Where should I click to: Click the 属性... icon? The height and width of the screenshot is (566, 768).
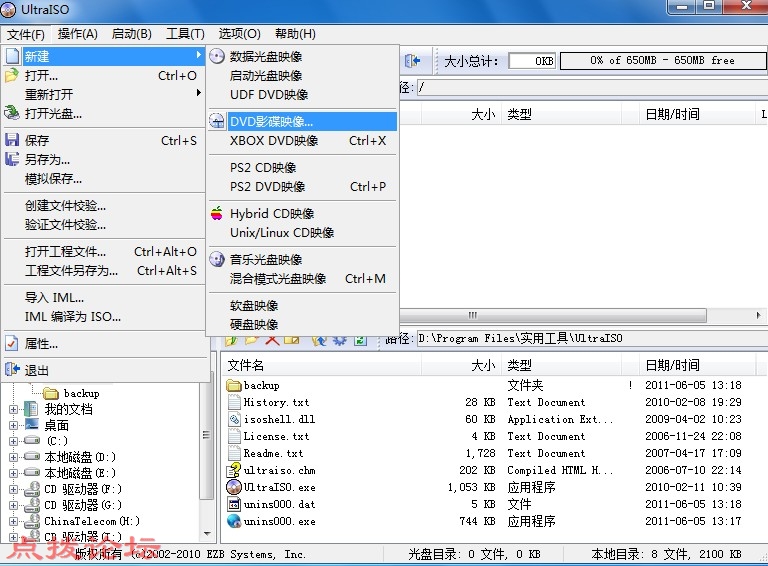[x=12, y=343]
